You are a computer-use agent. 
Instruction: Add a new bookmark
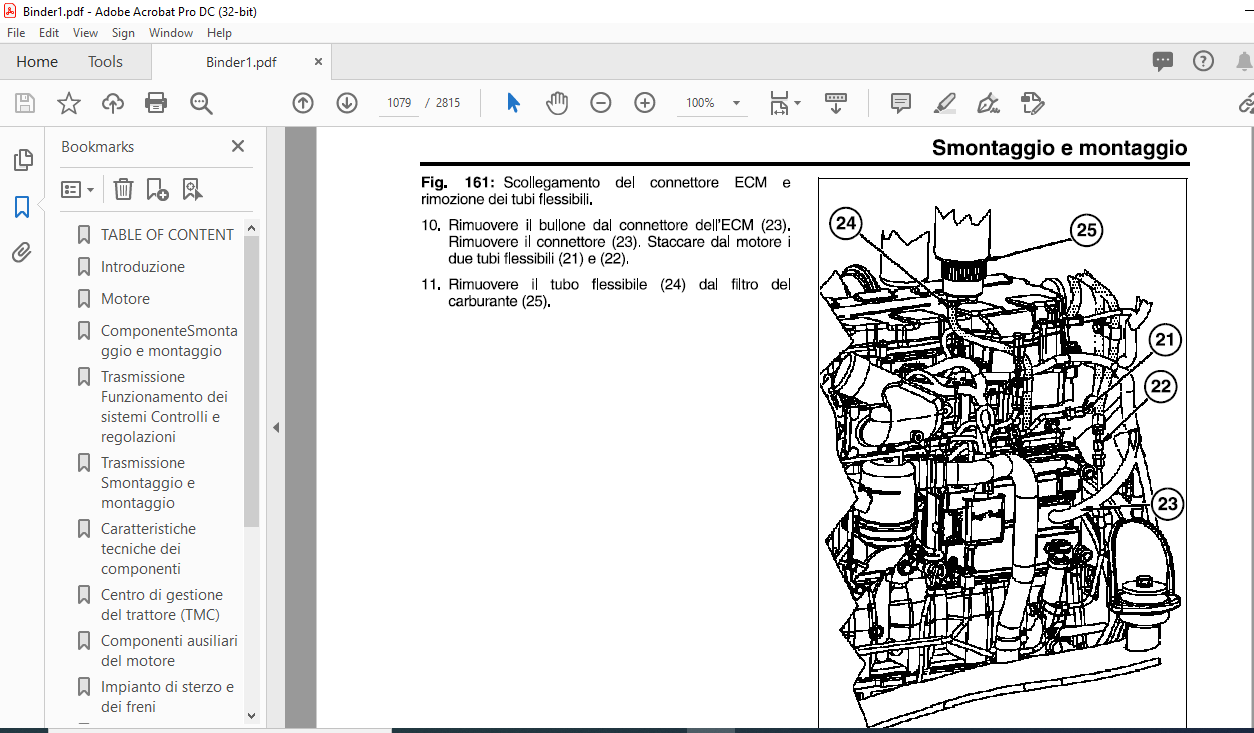[157, 189]
